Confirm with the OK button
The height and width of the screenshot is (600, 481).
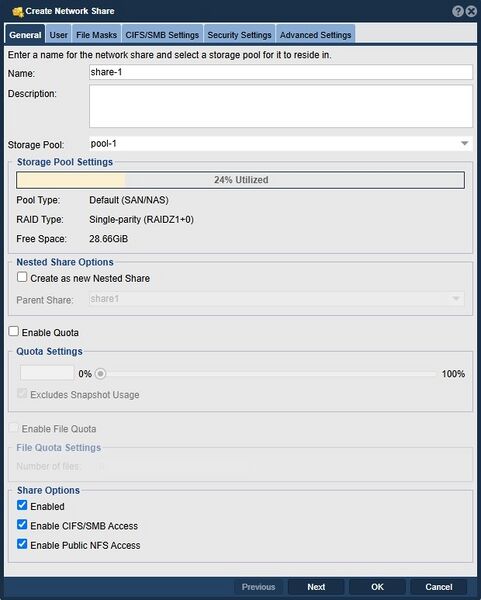(377, 587)
